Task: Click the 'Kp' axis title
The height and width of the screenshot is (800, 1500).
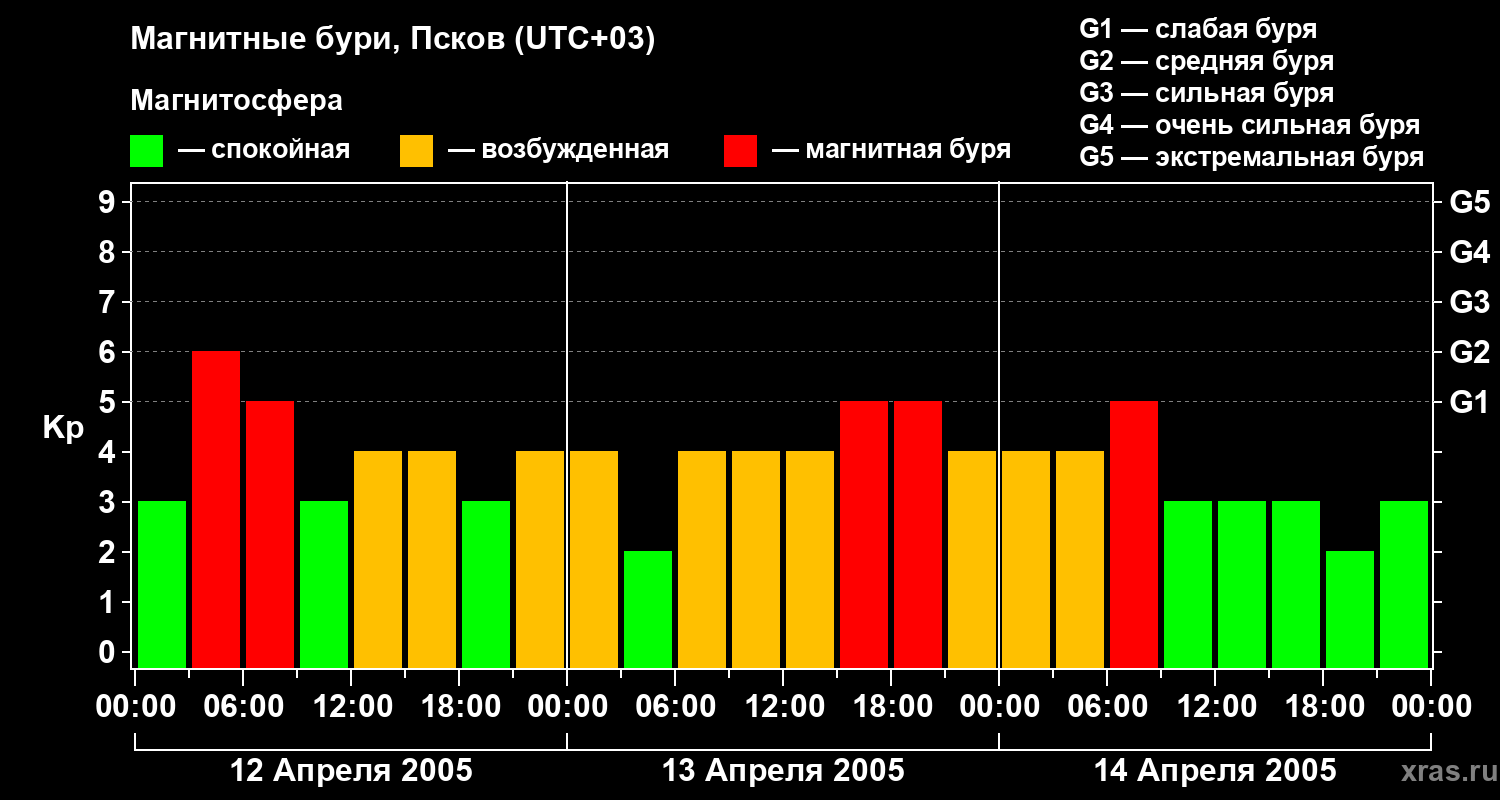Action: pos(63,429)
